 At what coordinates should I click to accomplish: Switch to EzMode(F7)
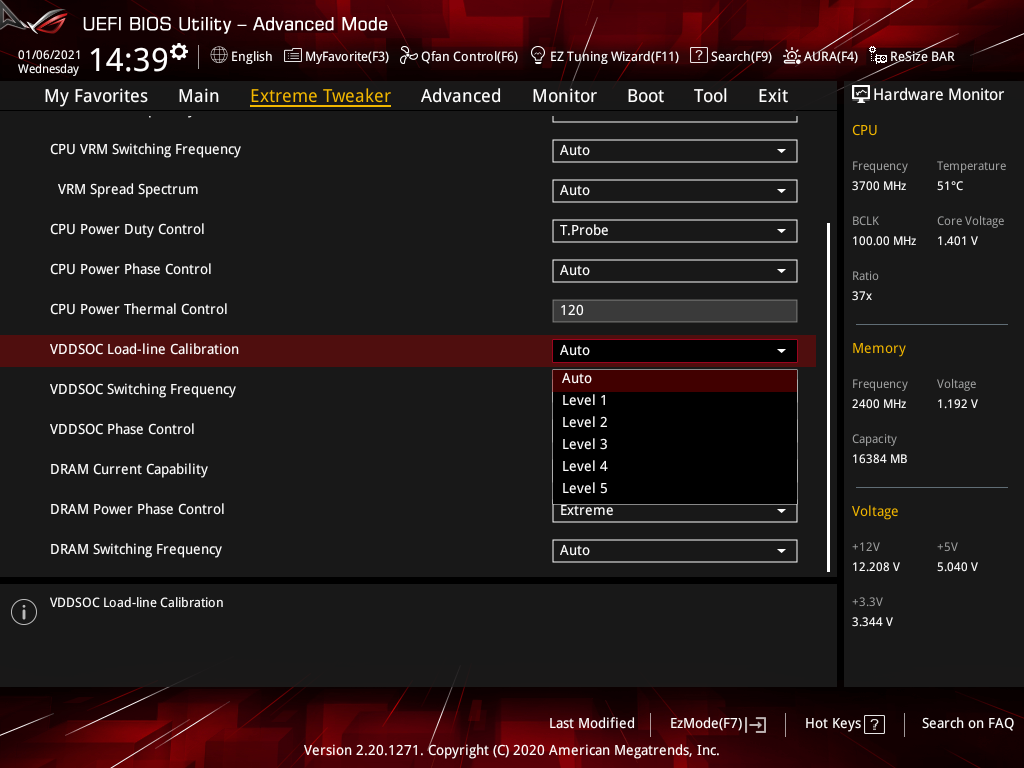pyautogui.click(x=718, y=724)
